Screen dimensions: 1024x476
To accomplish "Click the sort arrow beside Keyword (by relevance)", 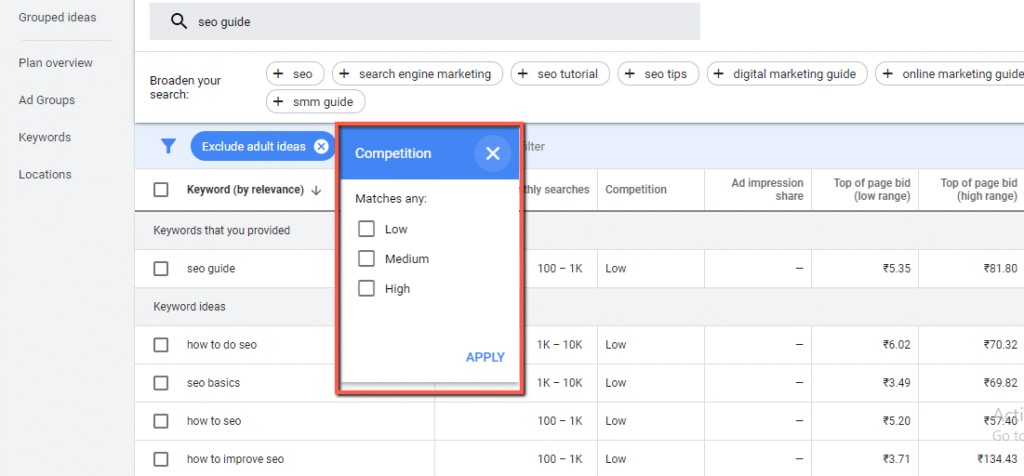I will tap(317, 190).
